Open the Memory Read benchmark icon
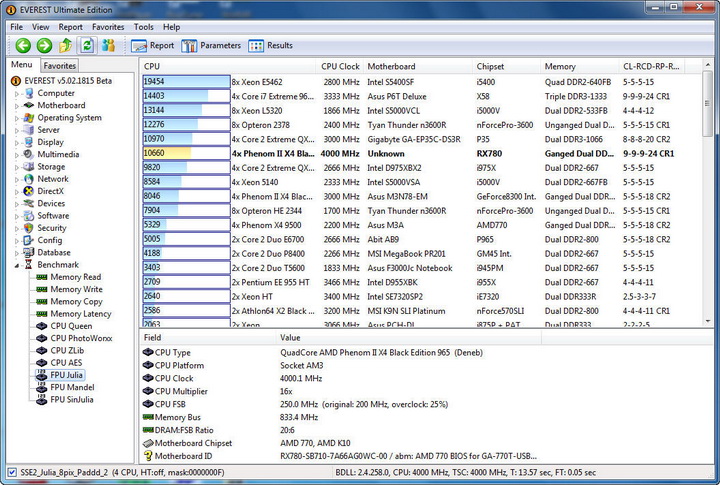This screenshot has width=720, height=485. pyautogui.click(x=42, y=277)
